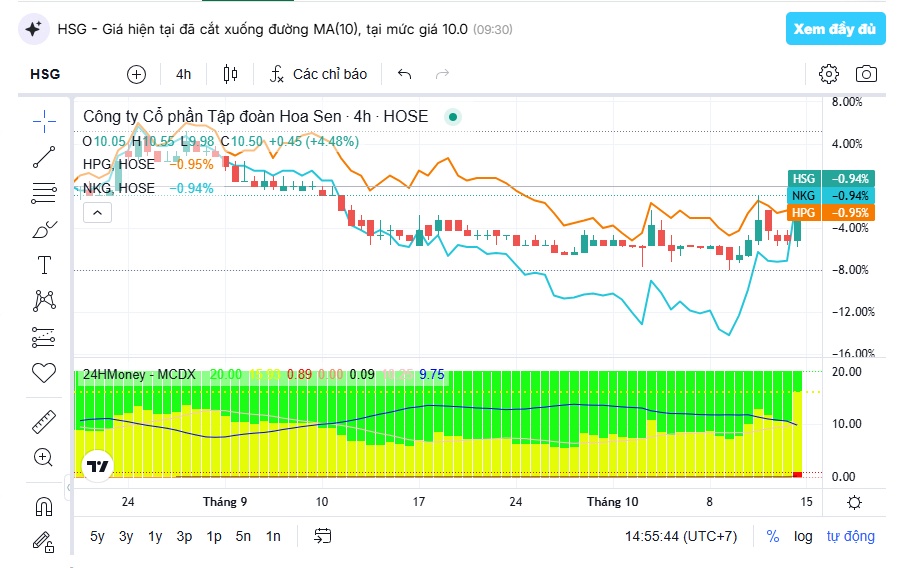Click the NKG price label on scale

[x=830, y=195]
